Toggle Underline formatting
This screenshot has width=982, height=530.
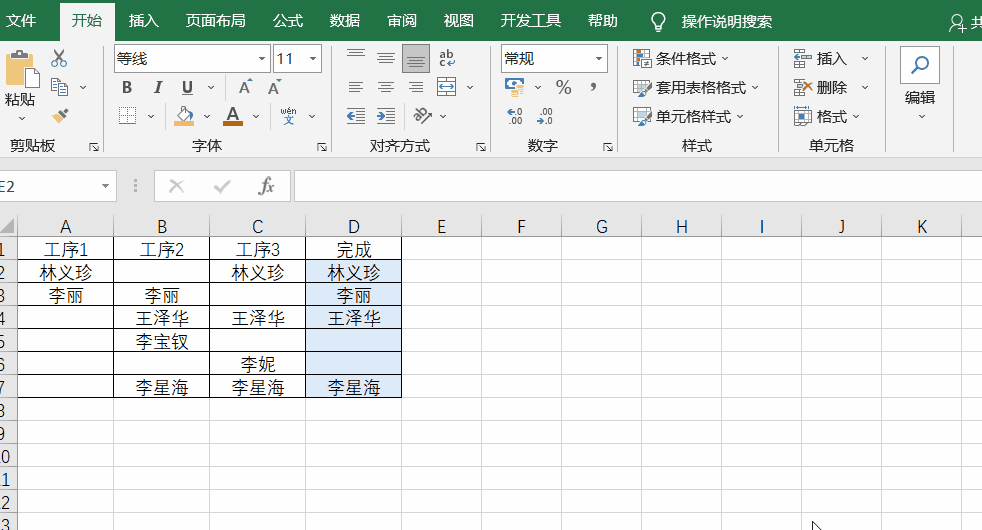(x=187, y=87)
